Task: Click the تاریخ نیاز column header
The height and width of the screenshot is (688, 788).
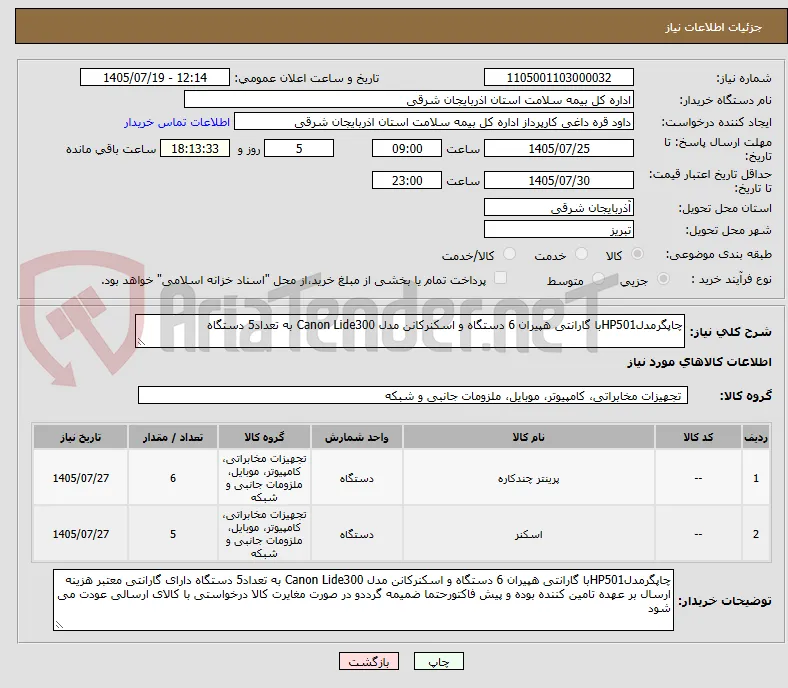Action: tap(80, 437)
